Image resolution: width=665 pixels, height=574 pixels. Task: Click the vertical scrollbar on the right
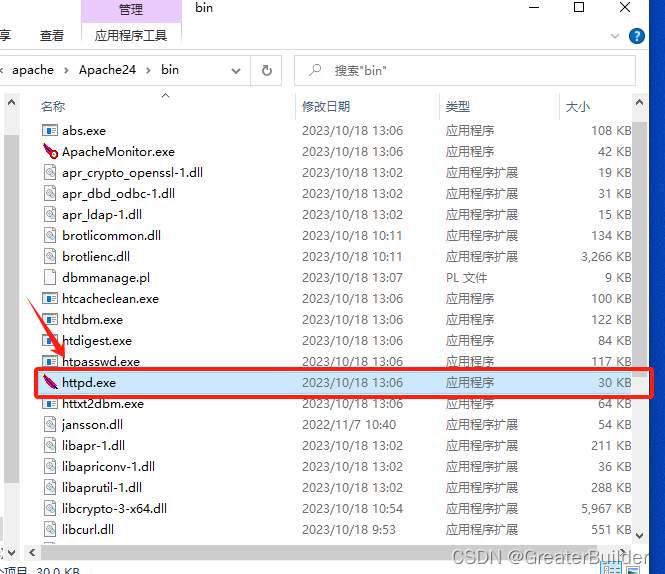pos(654,300)
